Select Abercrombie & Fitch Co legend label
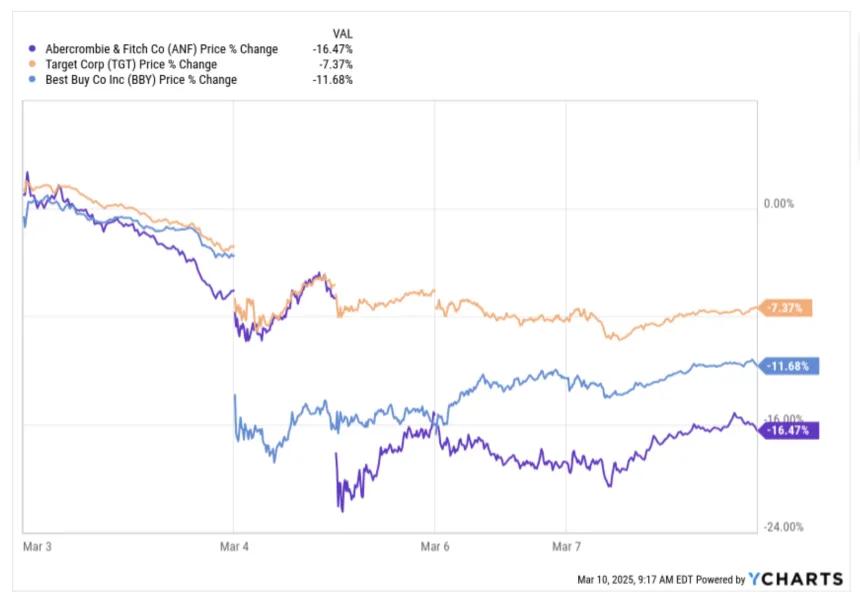Screen dimensions: 860x601 coord(161,49)
